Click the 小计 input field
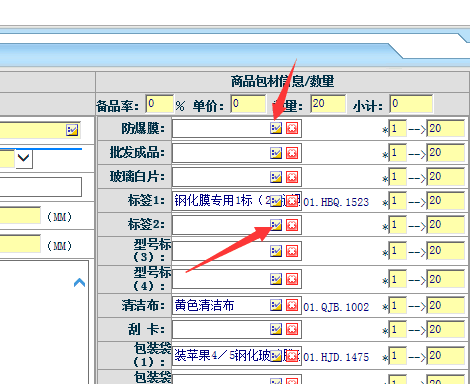The height and width of the screenshot is (384, 470). (x=411, y=104)
